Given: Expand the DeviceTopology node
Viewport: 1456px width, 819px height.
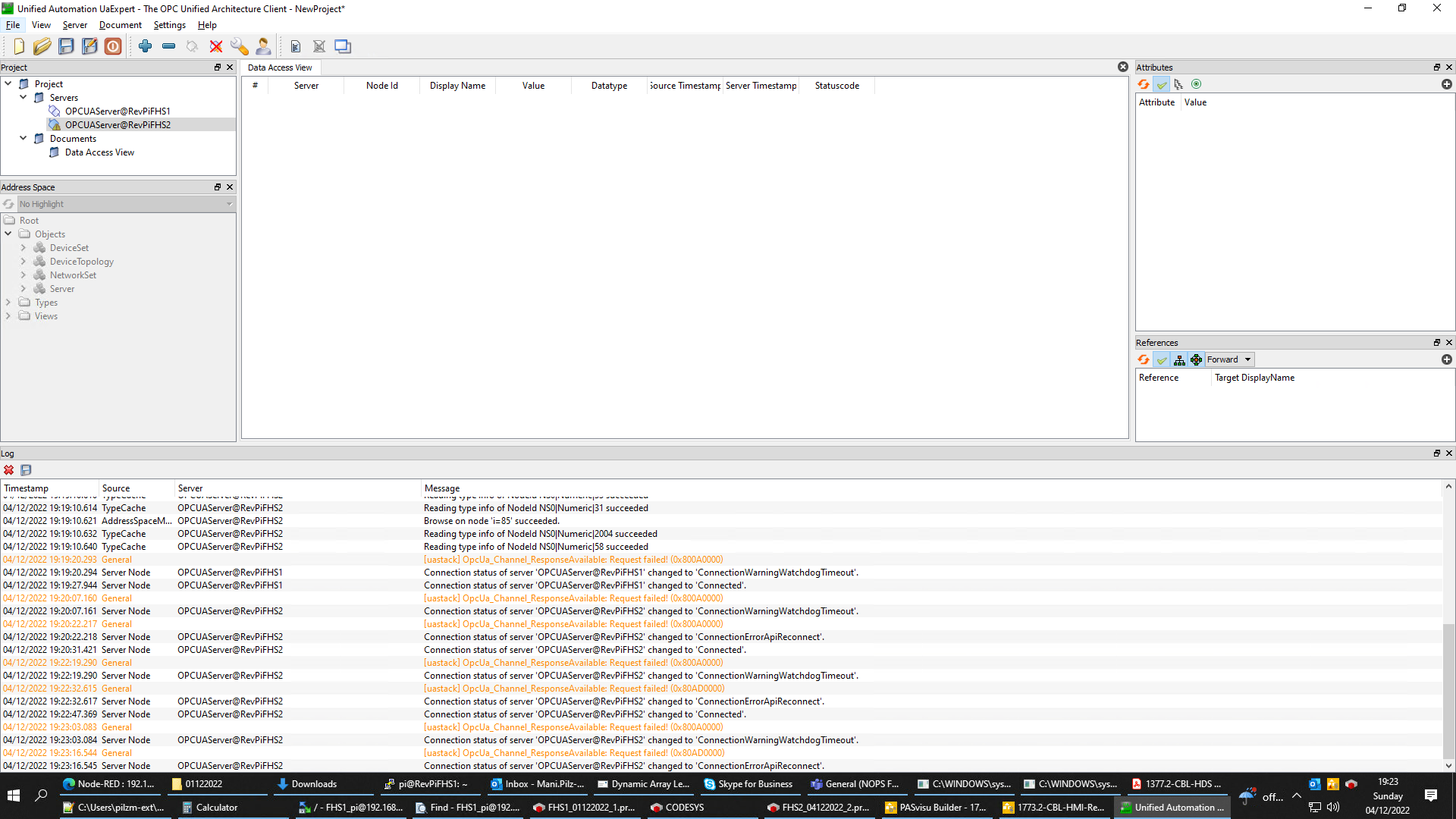Looking at the screenshot, I should 24,262.
